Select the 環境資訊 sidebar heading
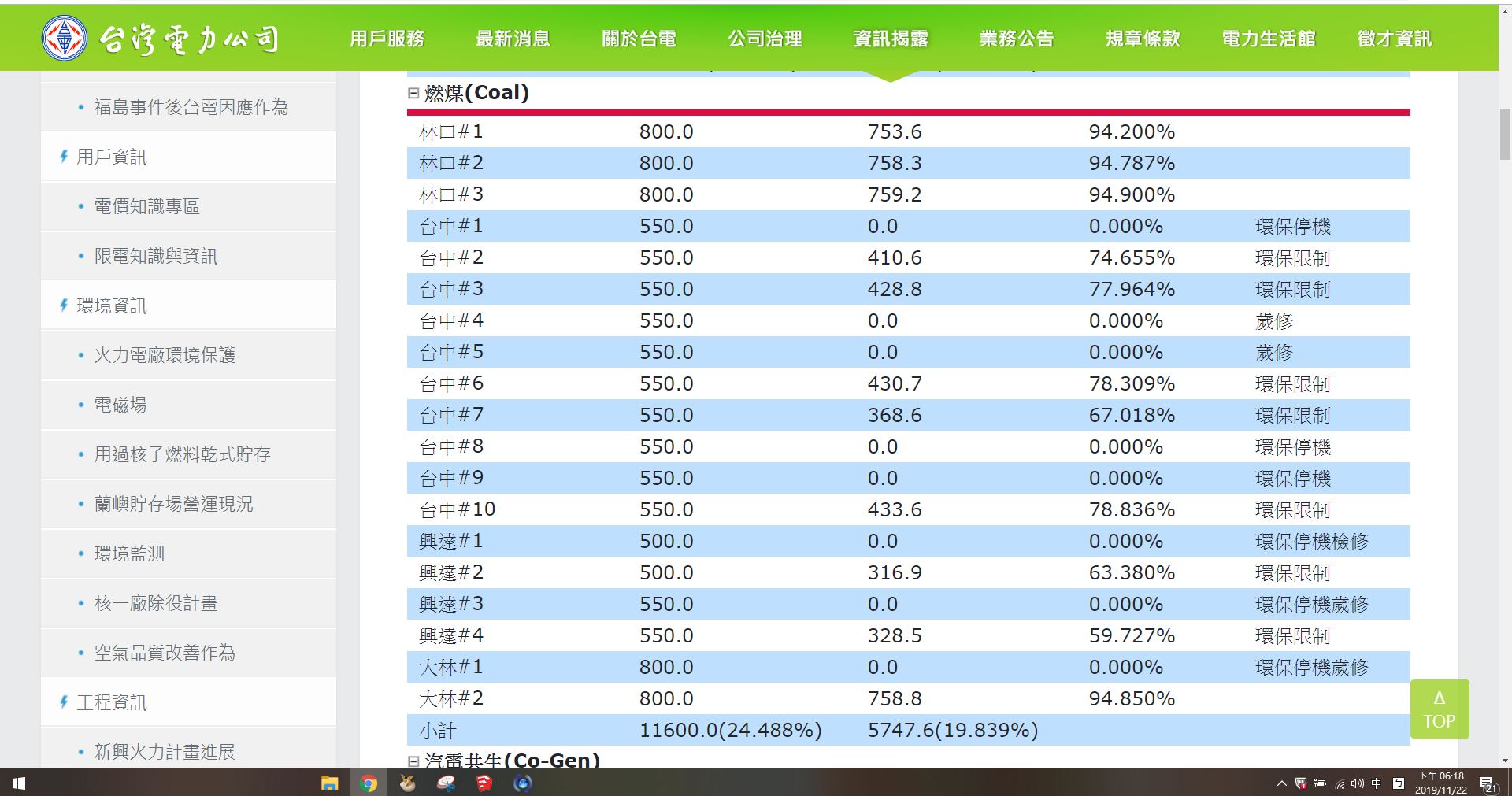 tap(111, 305)
